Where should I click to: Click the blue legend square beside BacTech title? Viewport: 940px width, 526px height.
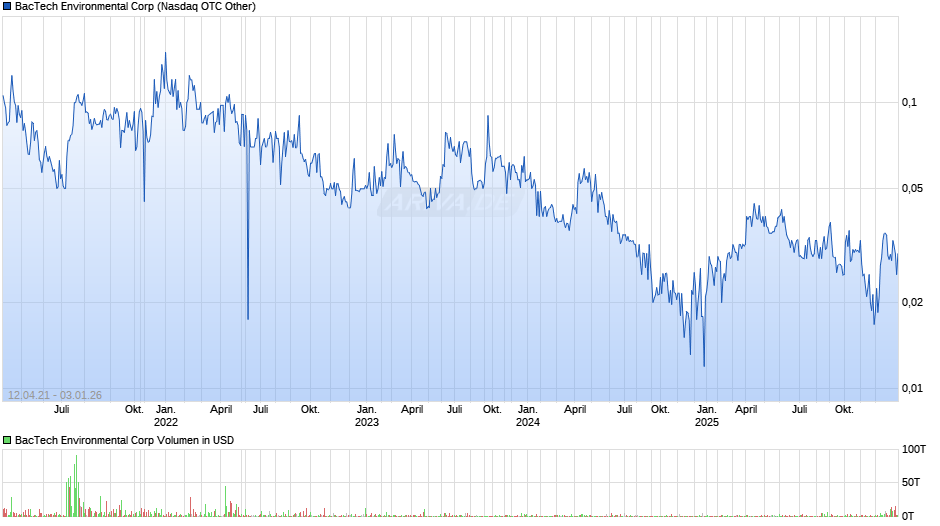(7, 7)
